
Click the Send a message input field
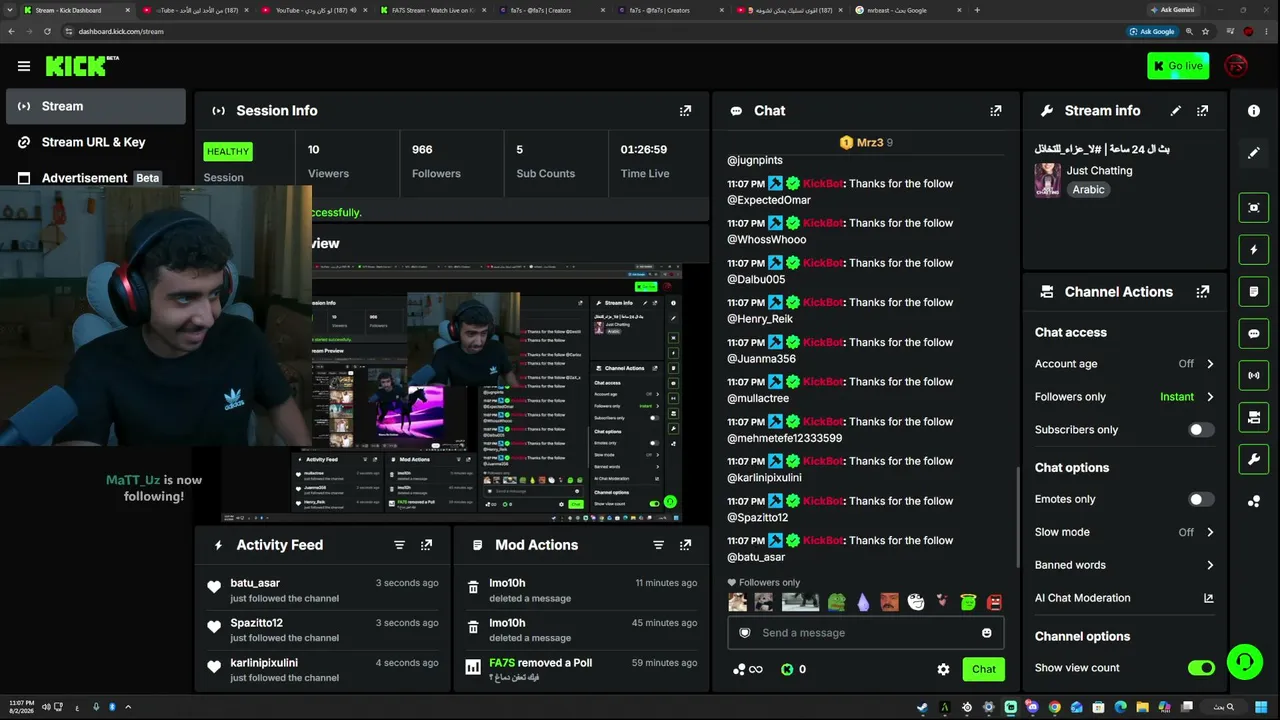point(866,633)
